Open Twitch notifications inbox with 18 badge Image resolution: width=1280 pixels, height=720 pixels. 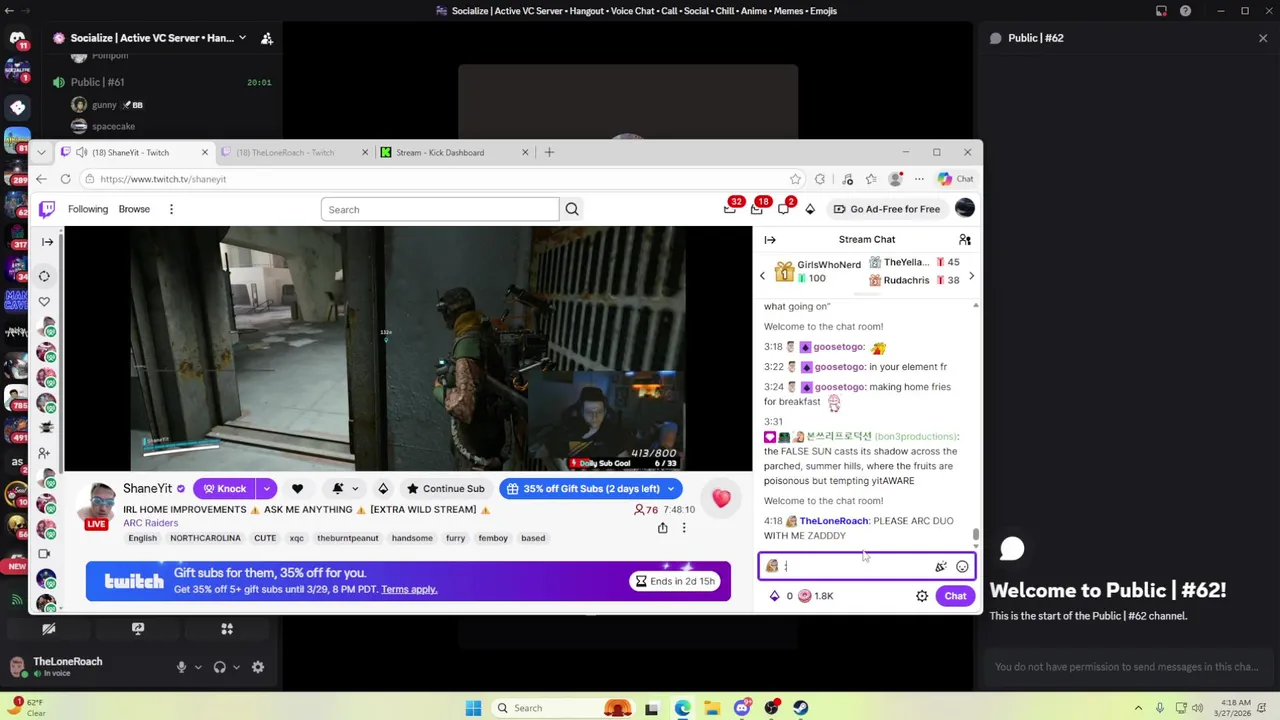pyautogui.click(x=758, y=208)
